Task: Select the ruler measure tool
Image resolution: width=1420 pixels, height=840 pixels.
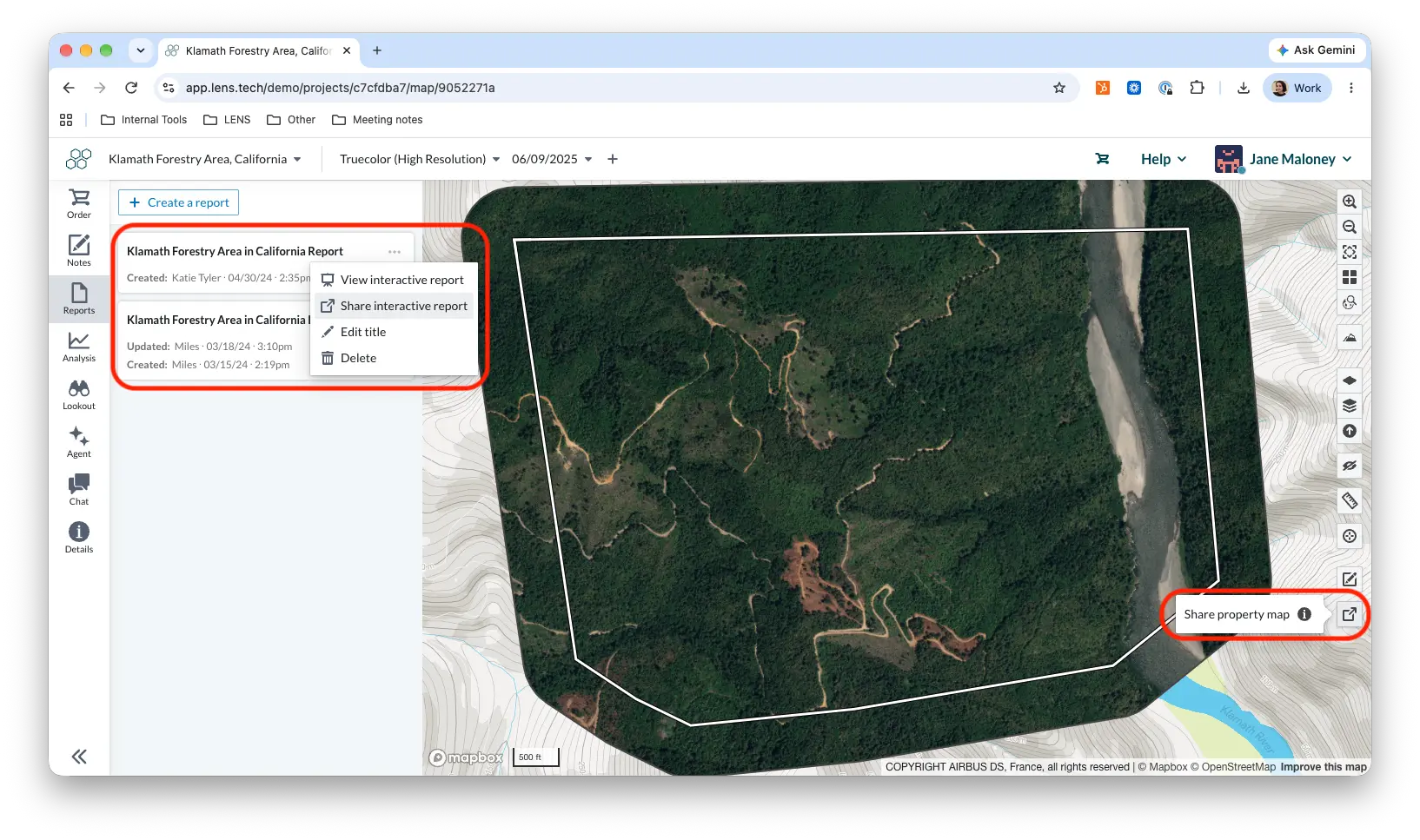Action: (1350, 500)
